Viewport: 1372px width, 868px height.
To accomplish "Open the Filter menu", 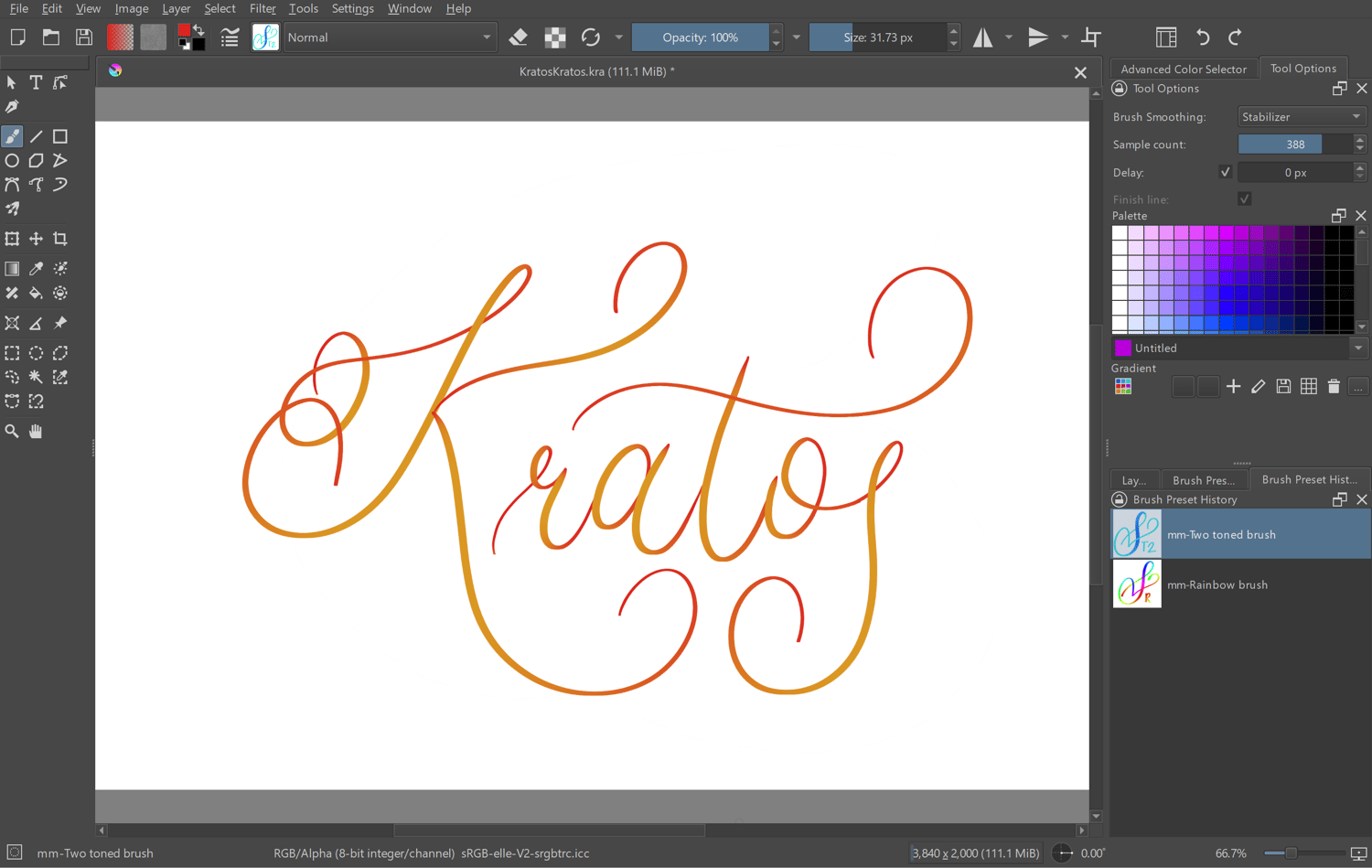I will [x=263, y=8].
